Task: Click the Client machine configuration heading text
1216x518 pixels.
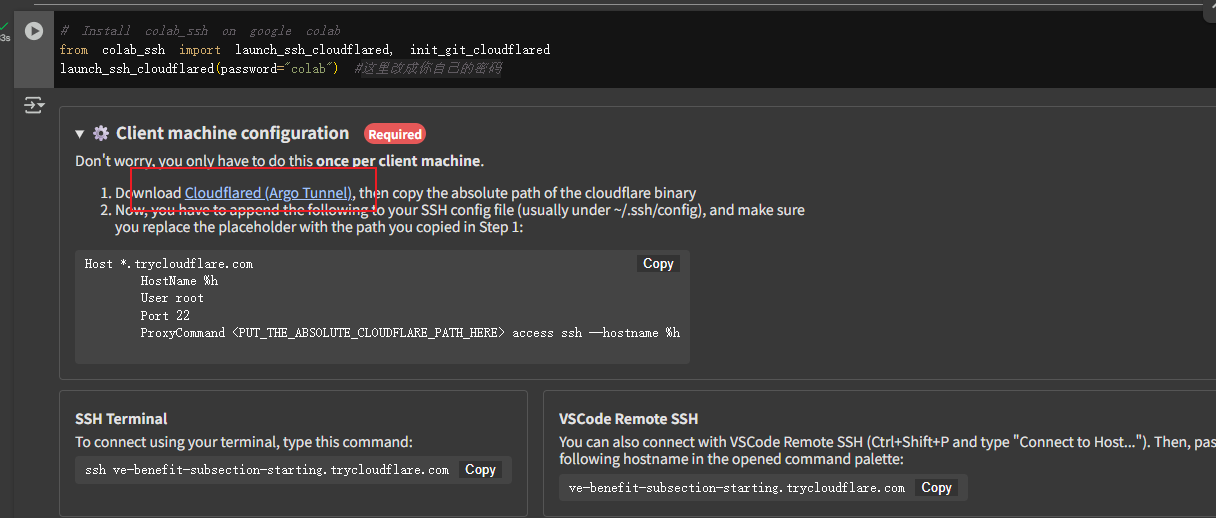Action: [x=232, y=133]
